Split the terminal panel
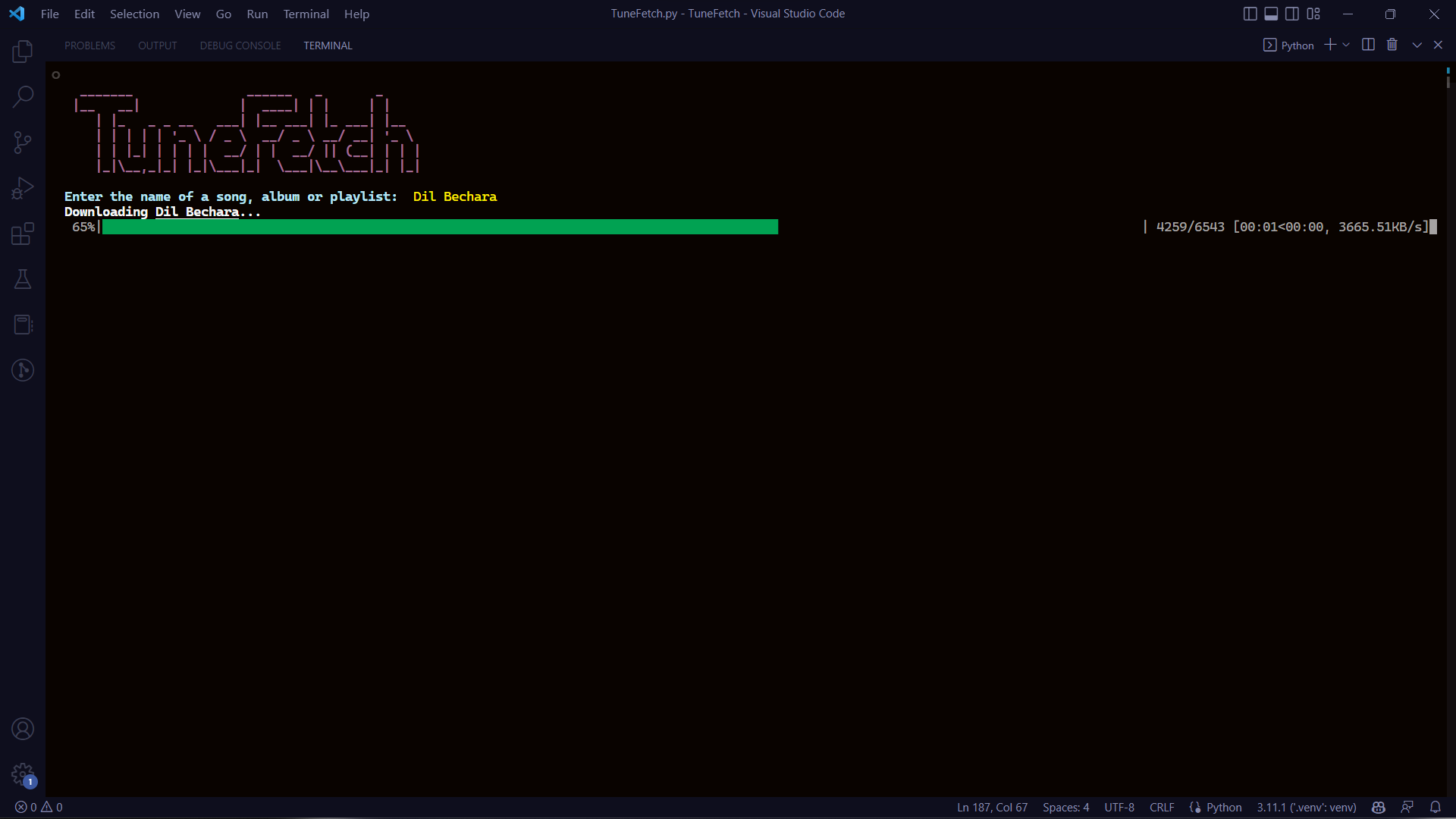Screen dimensions: 1456x819 pyautogui.click(x=1368, y=45)
